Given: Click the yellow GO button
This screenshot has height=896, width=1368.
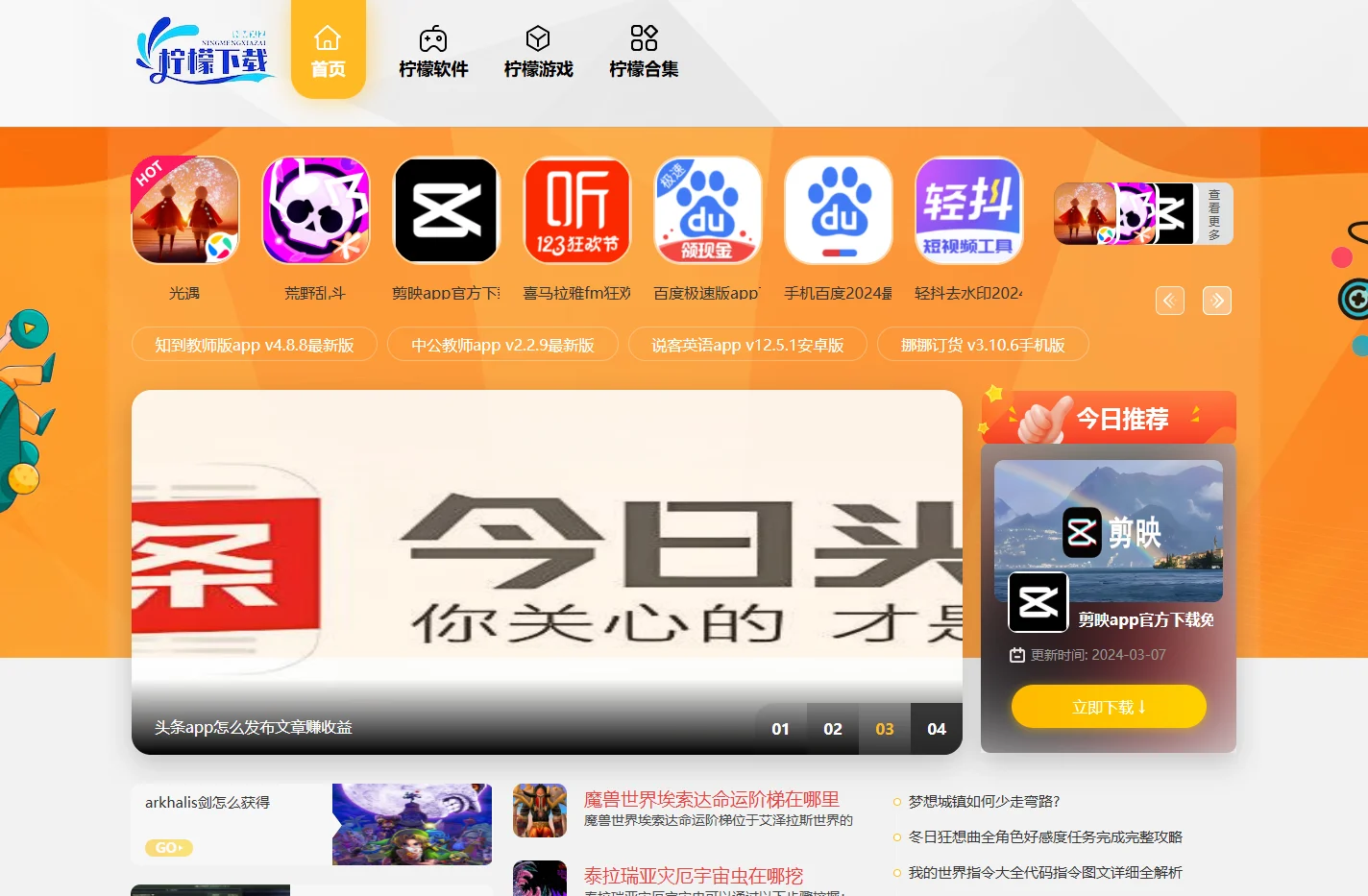Looking at the screenshot, I should (169, 848).
